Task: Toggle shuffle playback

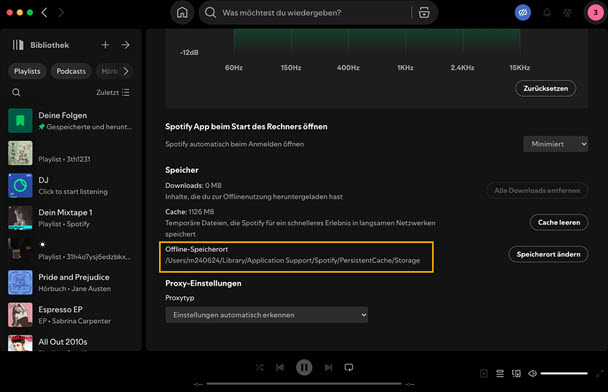Action: pyautogui.click(x=259, y=367)
